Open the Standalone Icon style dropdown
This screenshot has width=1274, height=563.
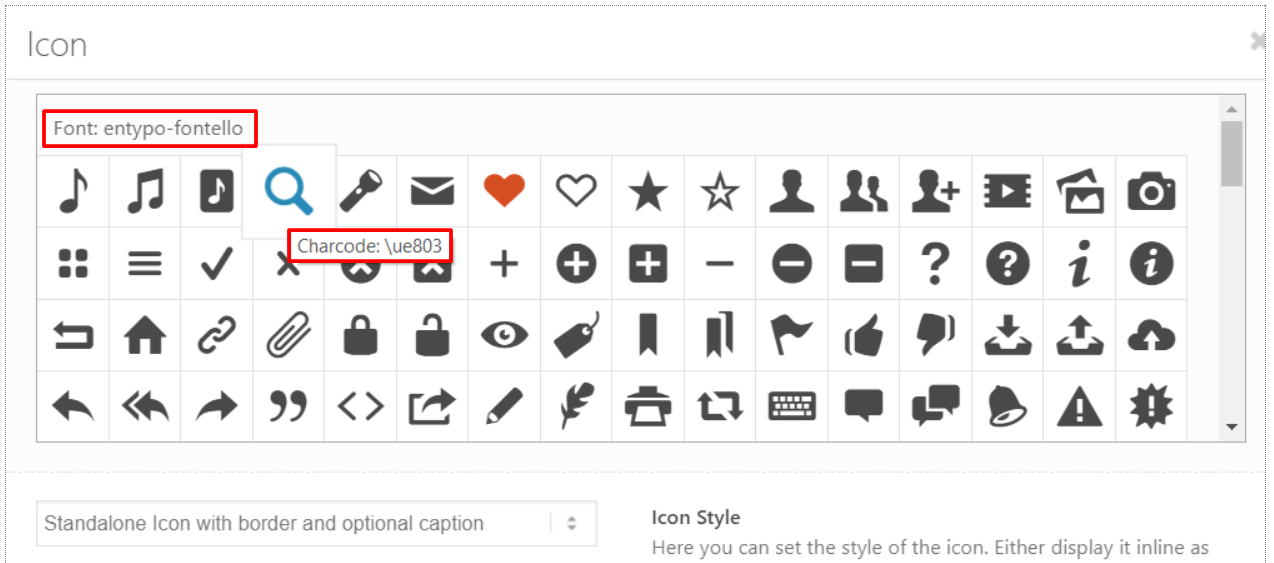tap(316, 523)
